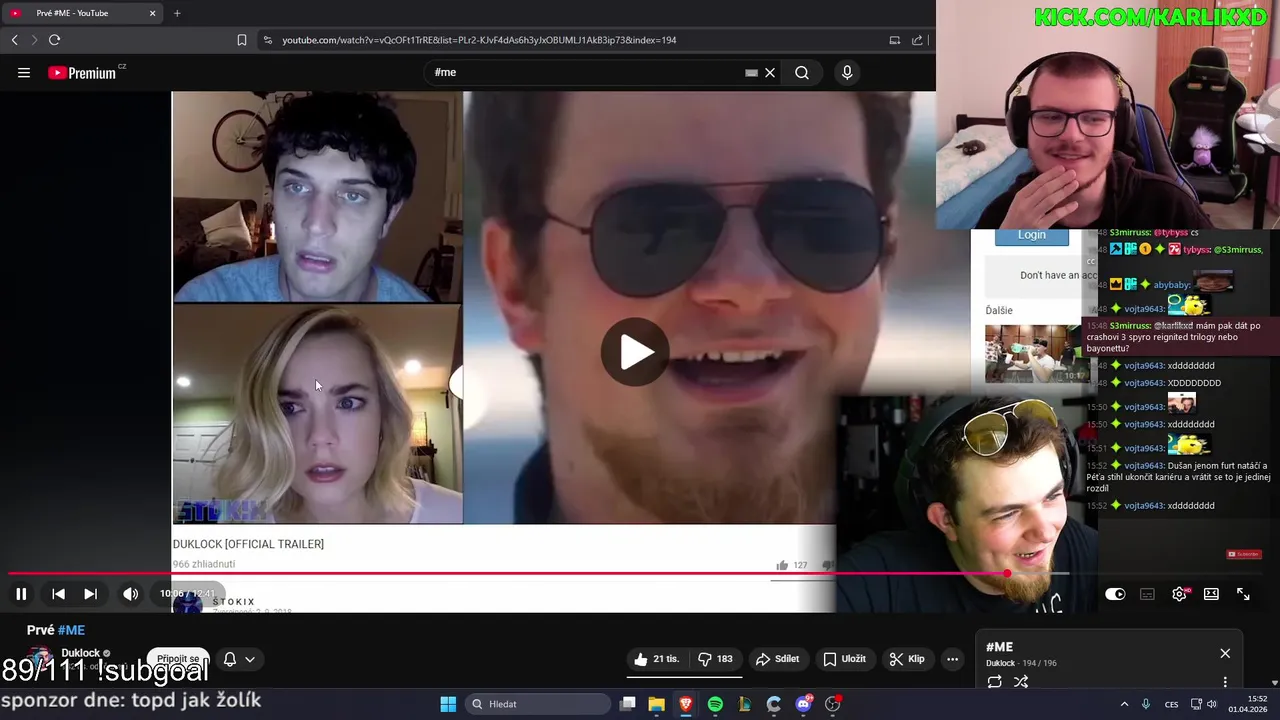Click the taskbar Hledat search box
Screen dimensions: 1280x720
[537, 704]
